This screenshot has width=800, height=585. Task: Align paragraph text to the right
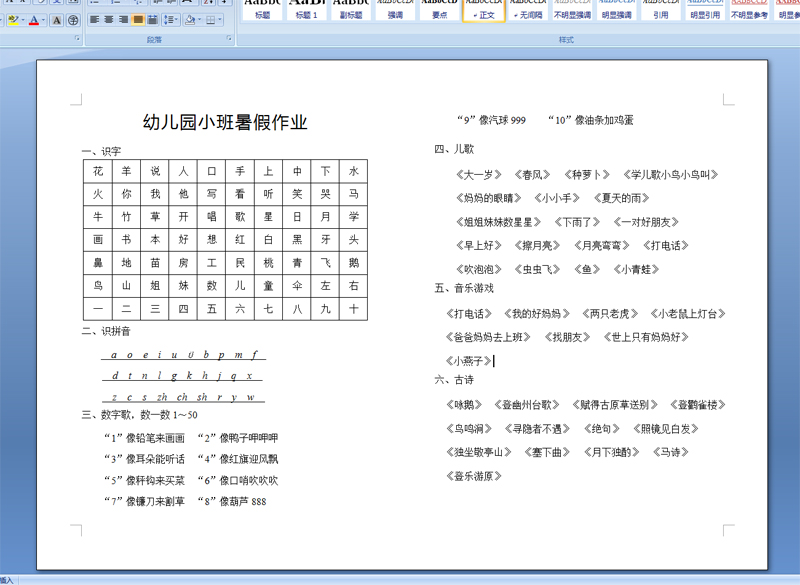[x=123, y=20]
